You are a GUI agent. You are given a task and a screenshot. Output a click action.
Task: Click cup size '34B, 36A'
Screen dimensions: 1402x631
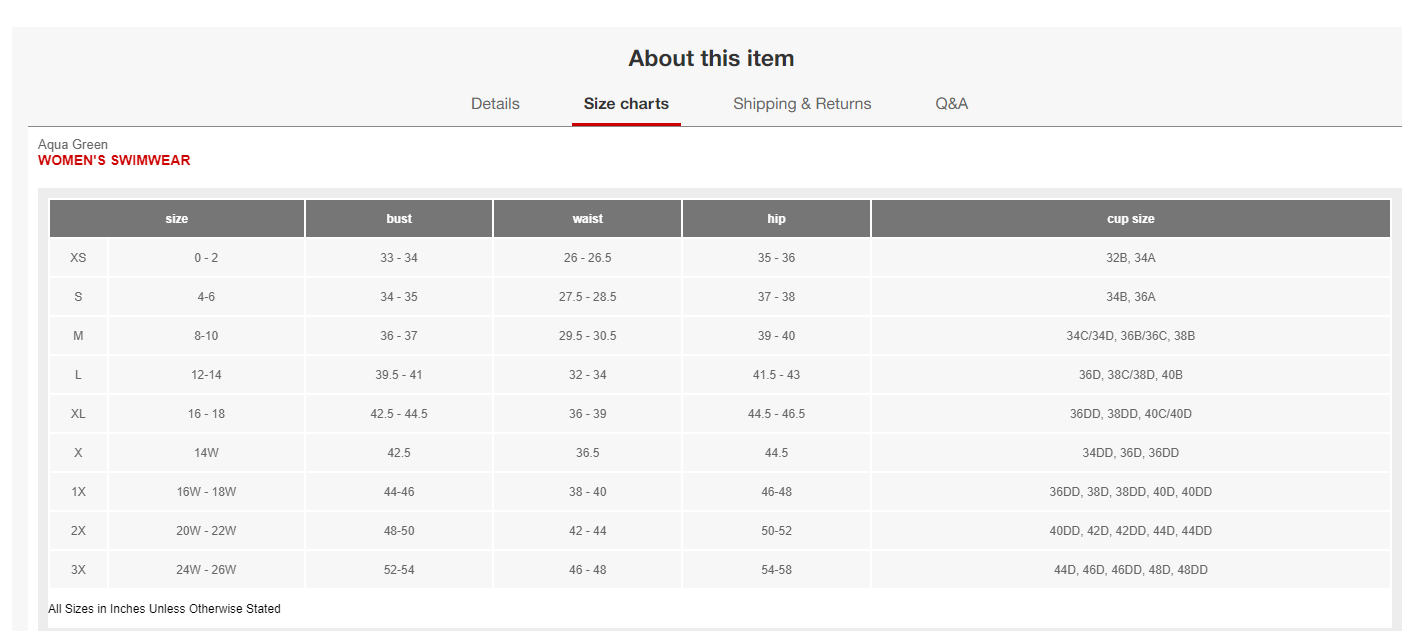[x=1131, y=297]
